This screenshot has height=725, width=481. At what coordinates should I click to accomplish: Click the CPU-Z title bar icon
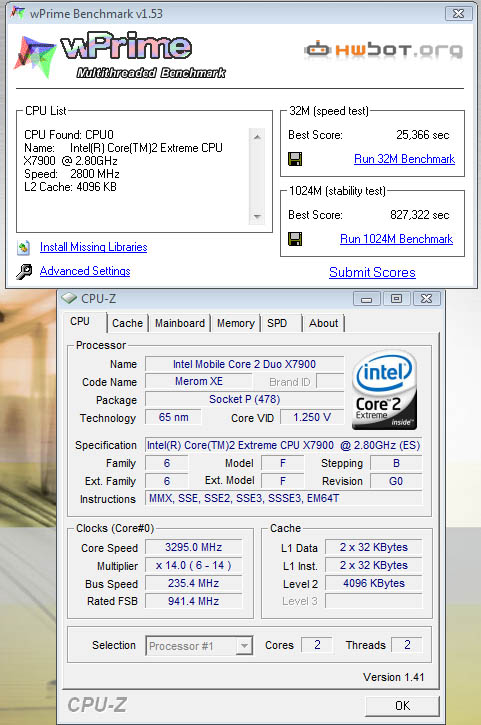69,299
